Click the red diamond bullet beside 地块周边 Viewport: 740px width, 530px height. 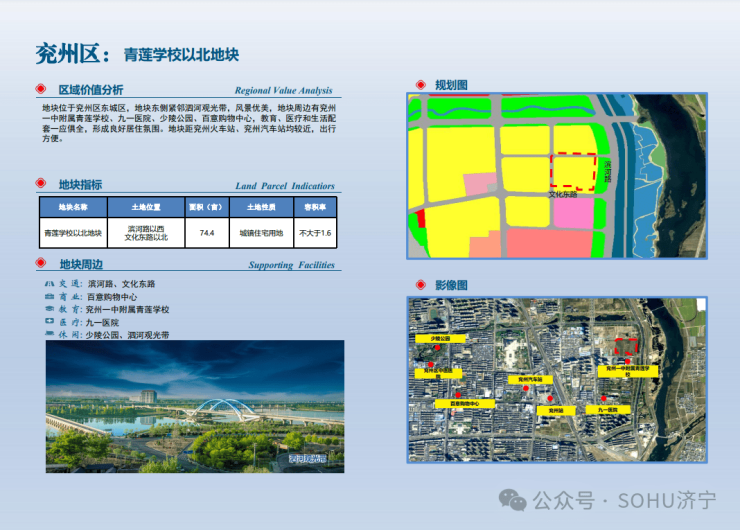click(x=41, y=264)
